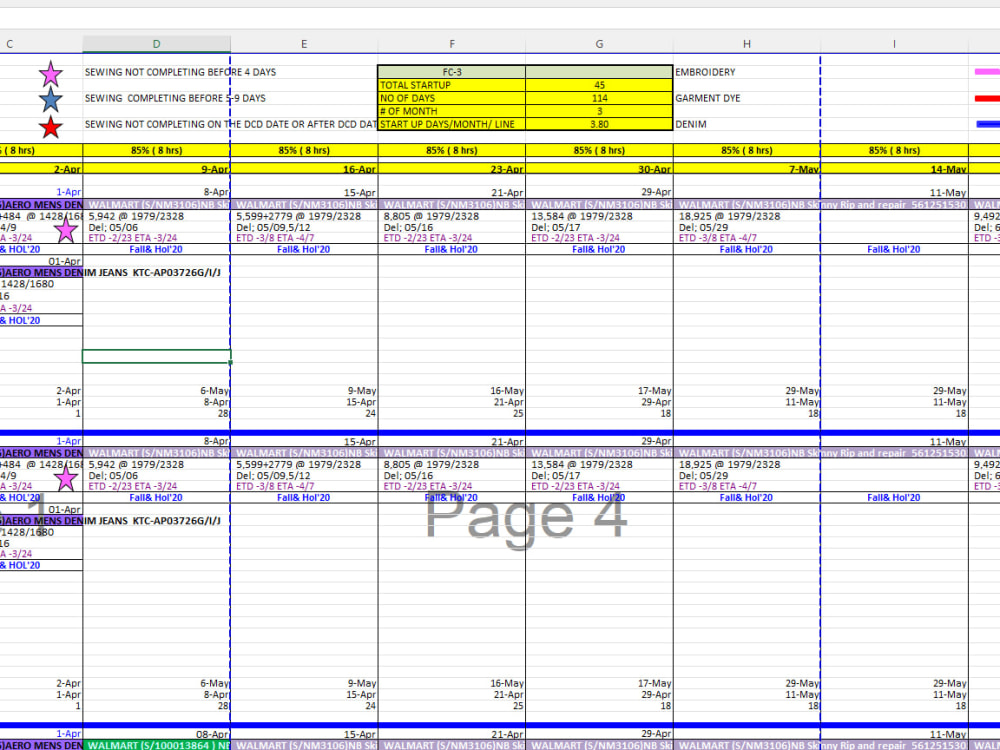The image size is (1000, 750).
Task: Select the yellow 23-Apr date cell
Action: [452, 169]
